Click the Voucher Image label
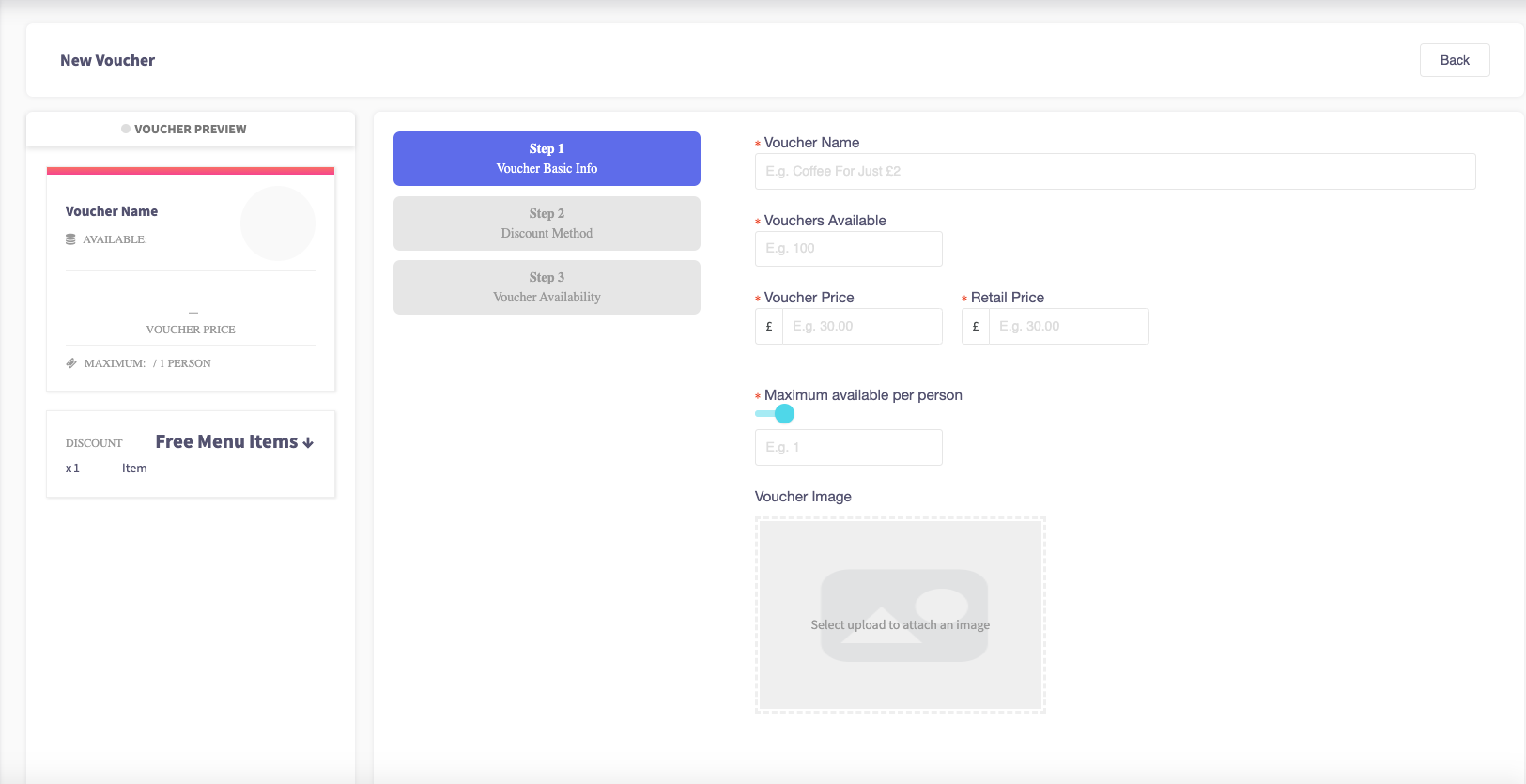This screenshot has height=784, width=1526. 803,497
